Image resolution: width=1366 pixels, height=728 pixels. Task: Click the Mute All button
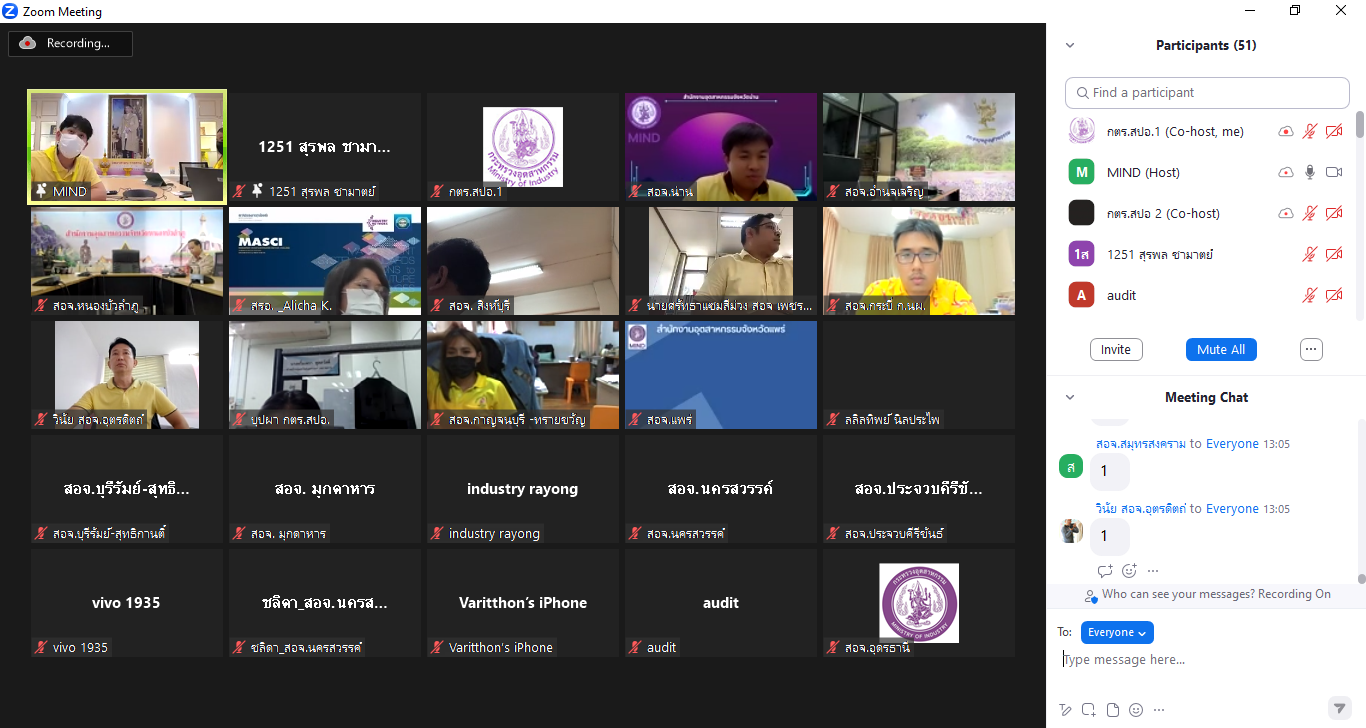(1221, 349)
